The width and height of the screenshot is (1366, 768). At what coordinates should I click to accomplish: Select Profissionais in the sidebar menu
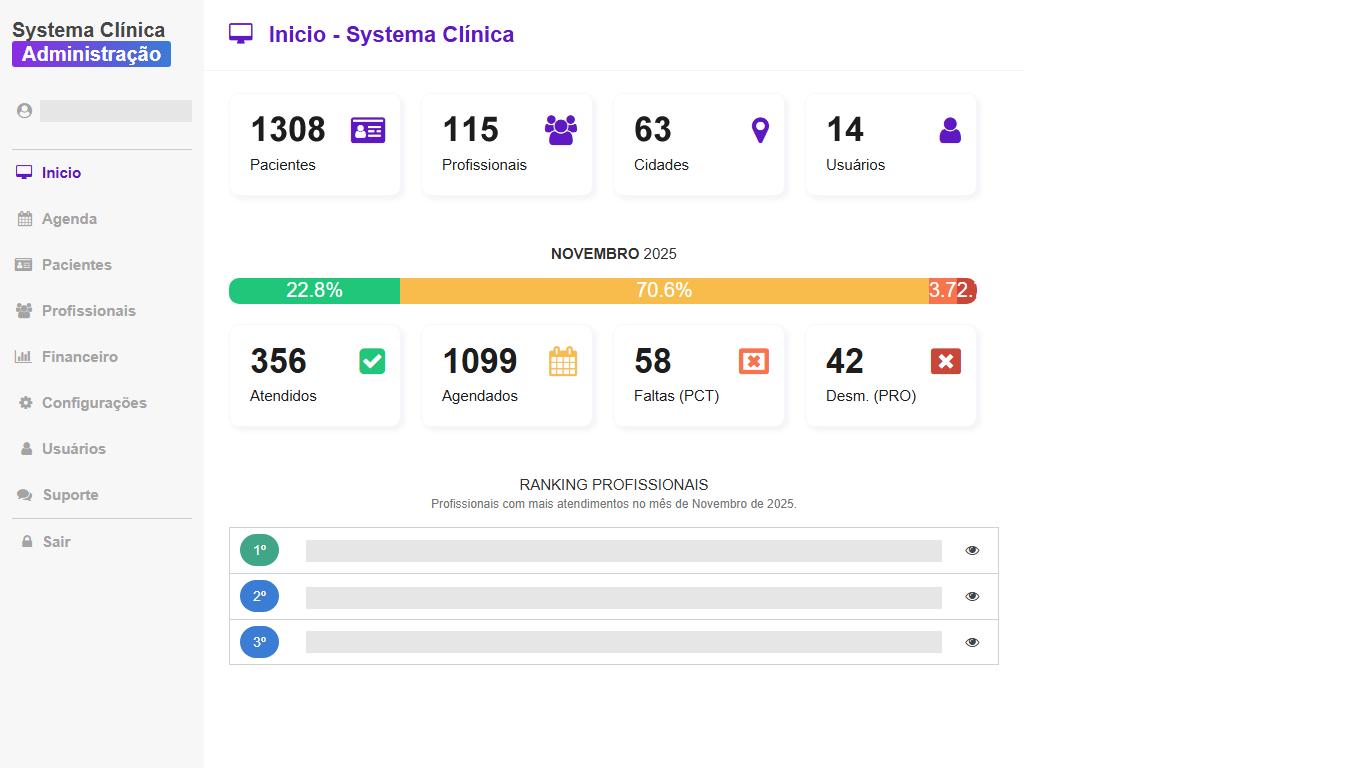click(88, 311)
